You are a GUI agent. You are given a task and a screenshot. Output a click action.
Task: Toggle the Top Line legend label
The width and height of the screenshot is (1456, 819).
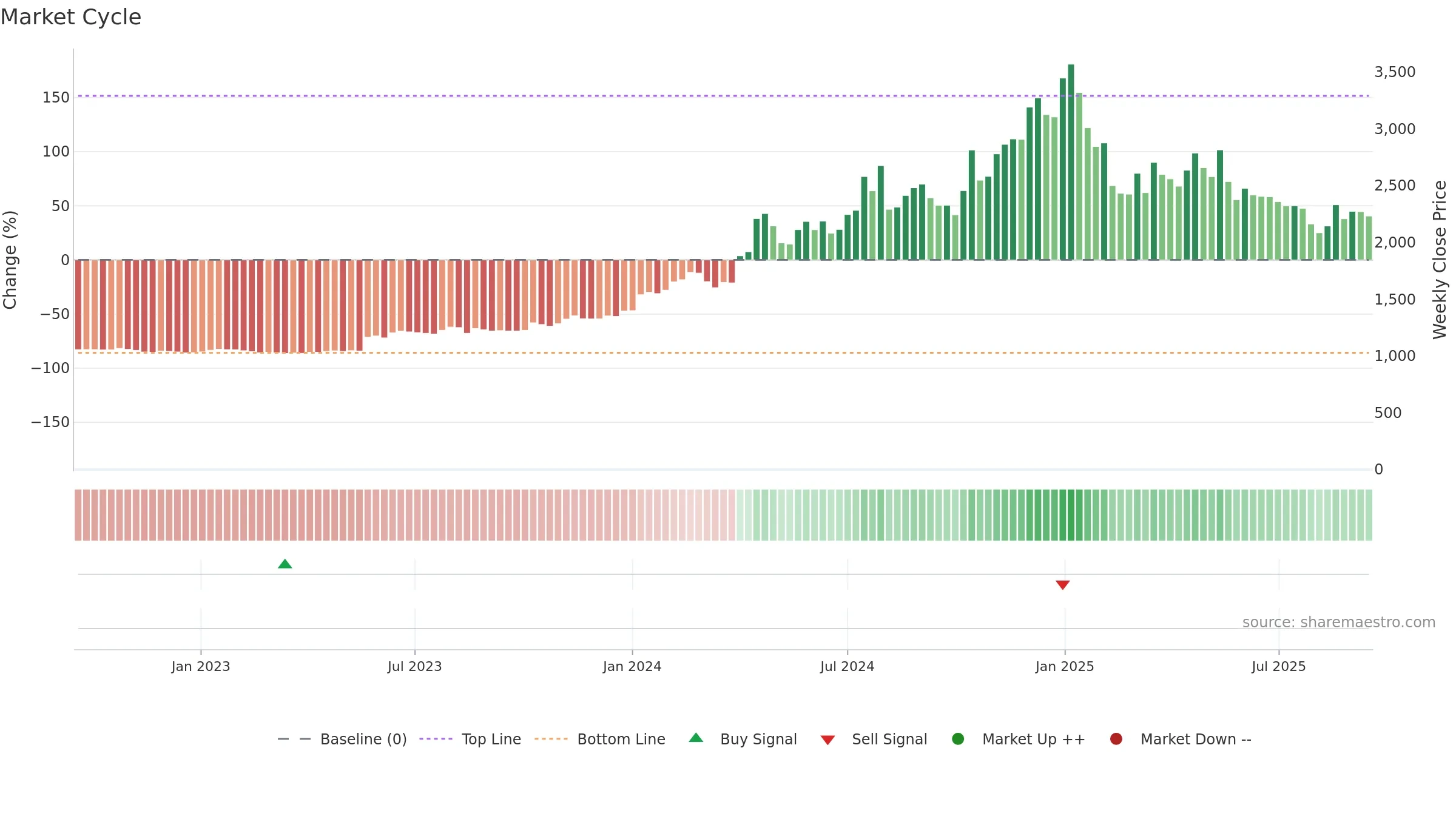tap(491, 739)
